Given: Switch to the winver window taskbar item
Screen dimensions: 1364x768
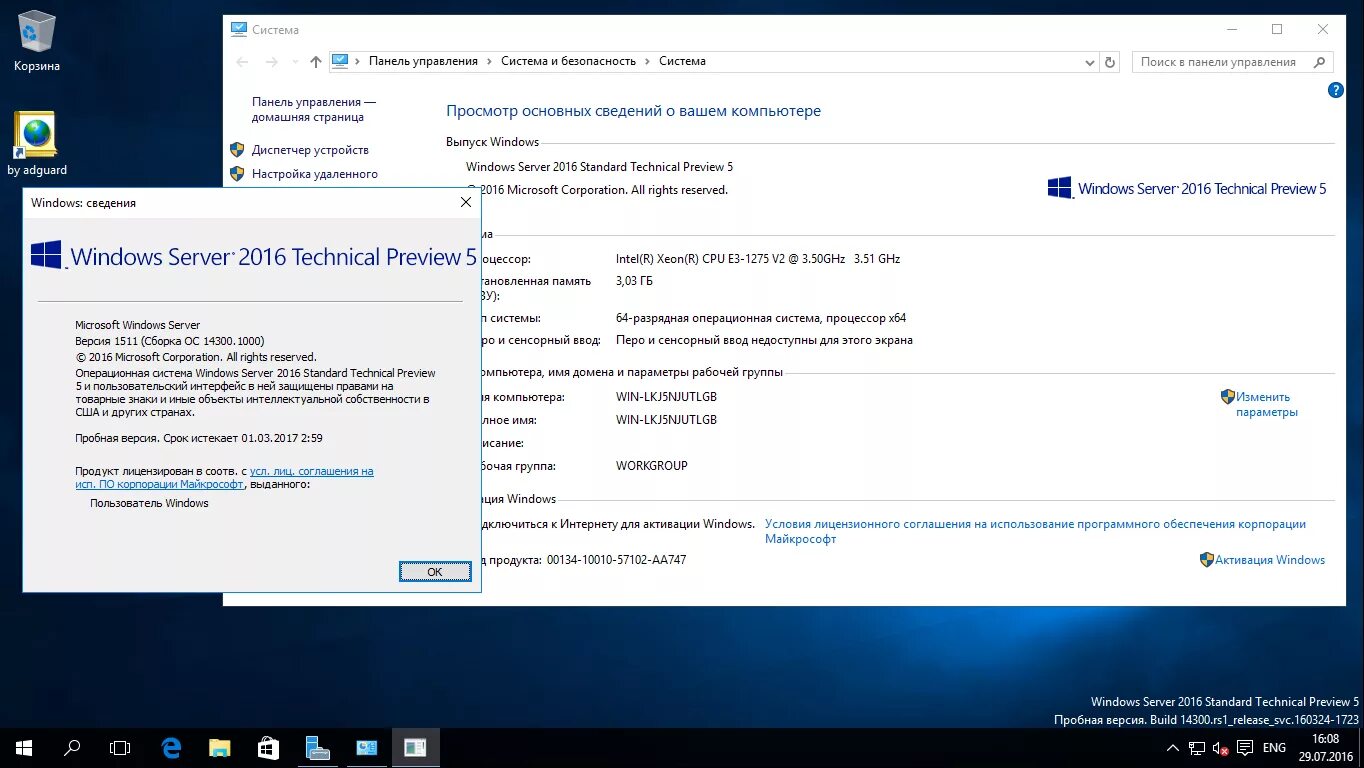Looking at the screenshot, I should coord(415,747).
